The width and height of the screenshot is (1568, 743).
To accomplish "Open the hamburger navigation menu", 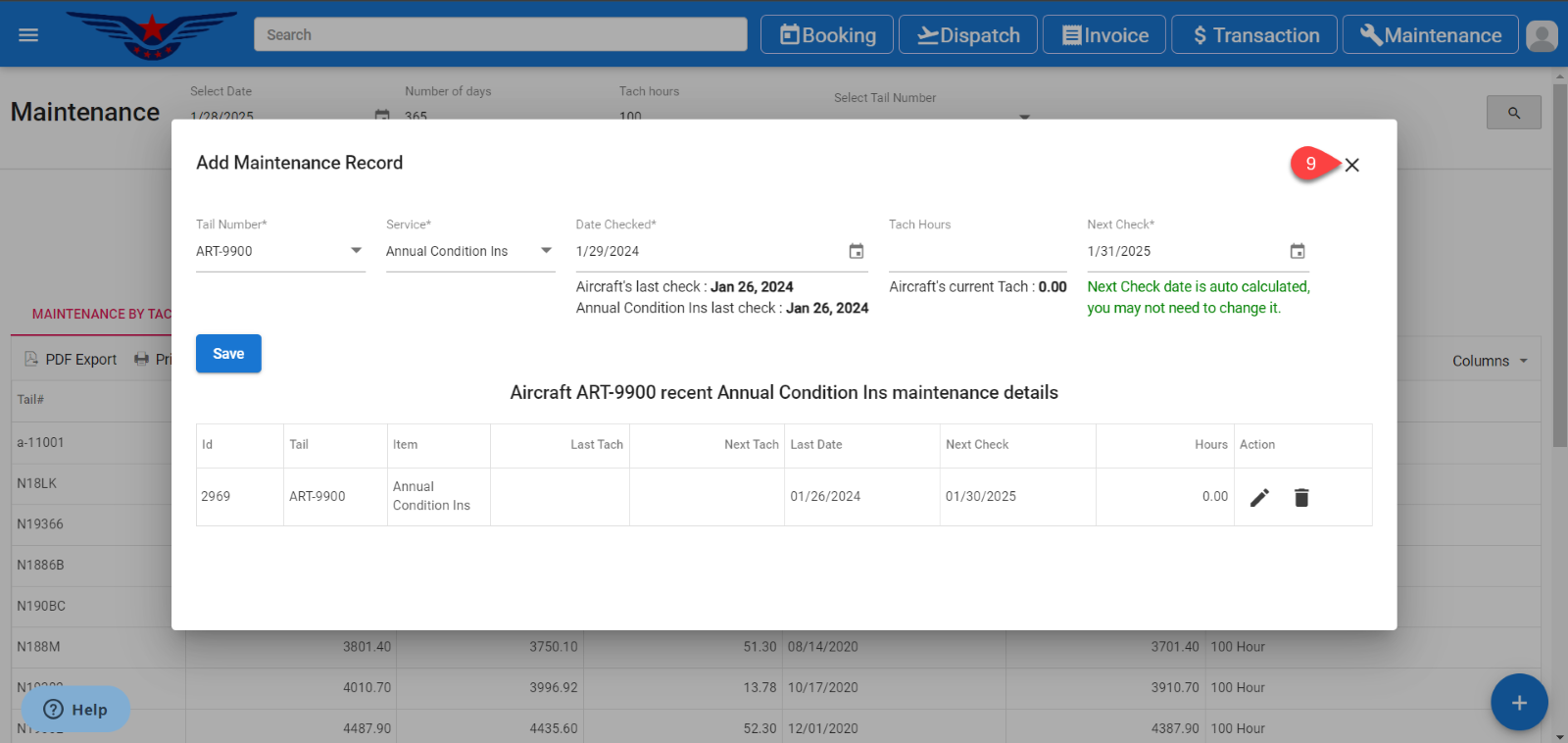I will [x=28, y=35].
